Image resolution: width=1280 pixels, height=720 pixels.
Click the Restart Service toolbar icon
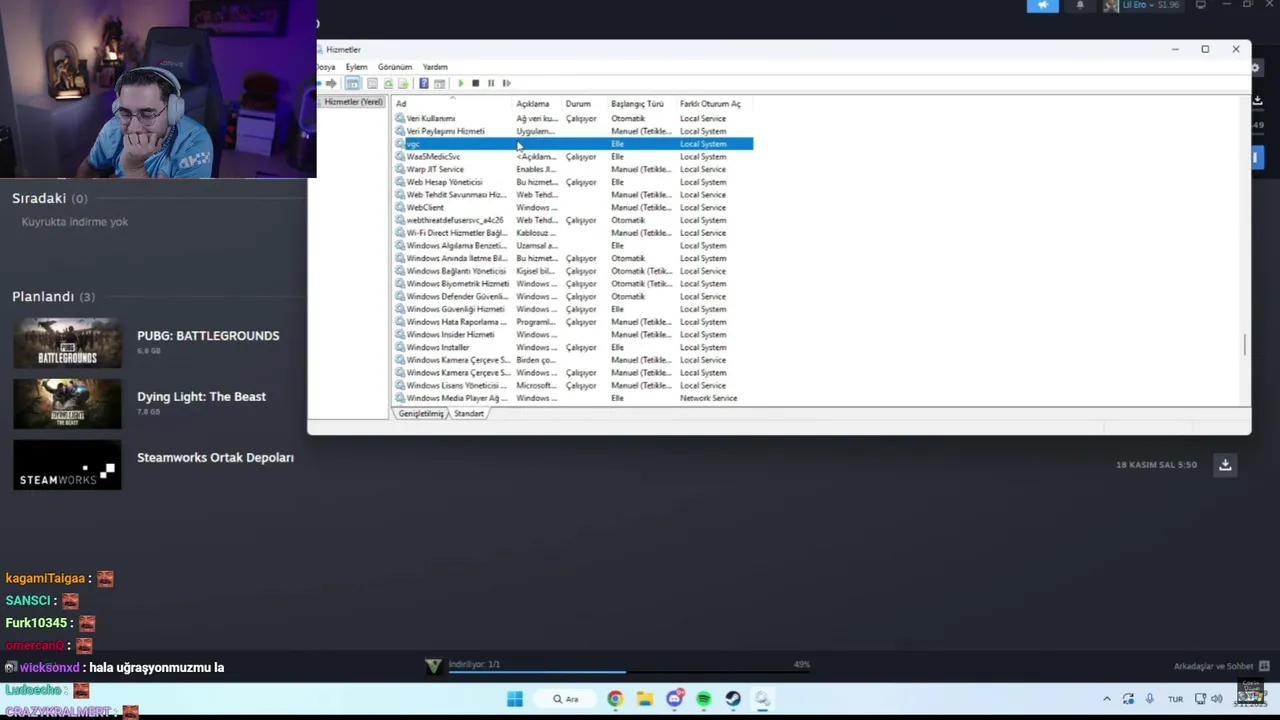pyautogui.click(x=507, y=83)
